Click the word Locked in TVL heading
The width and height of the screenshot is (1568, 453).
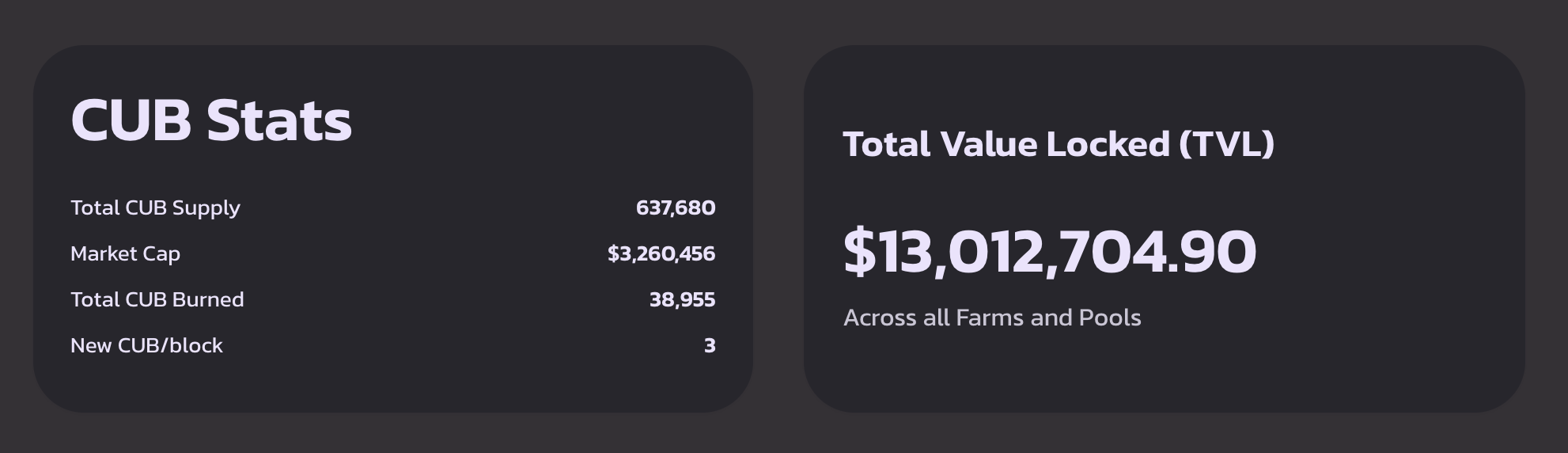(x=1108, y=144)
